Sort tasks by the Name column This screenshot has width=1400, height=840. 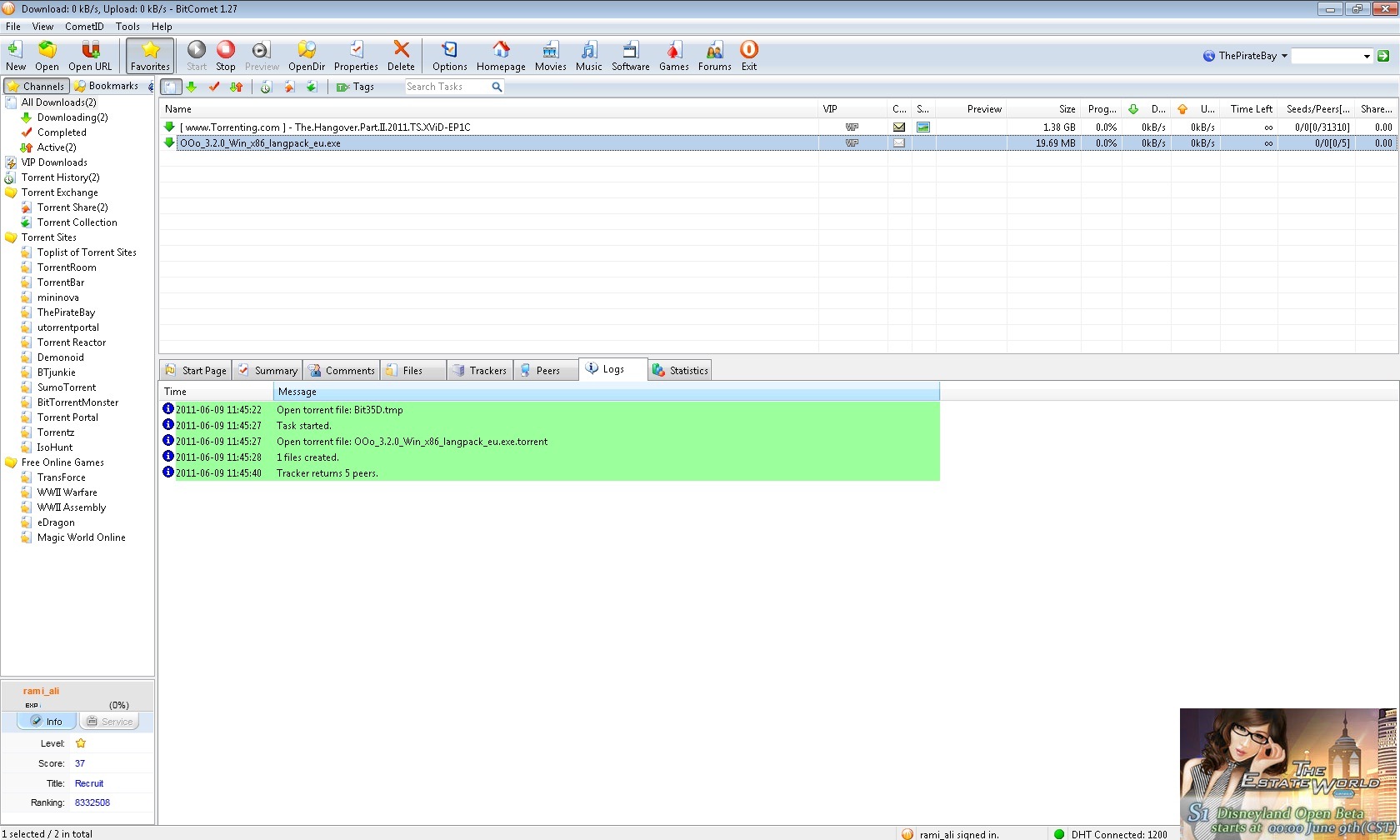pos(488,109)
